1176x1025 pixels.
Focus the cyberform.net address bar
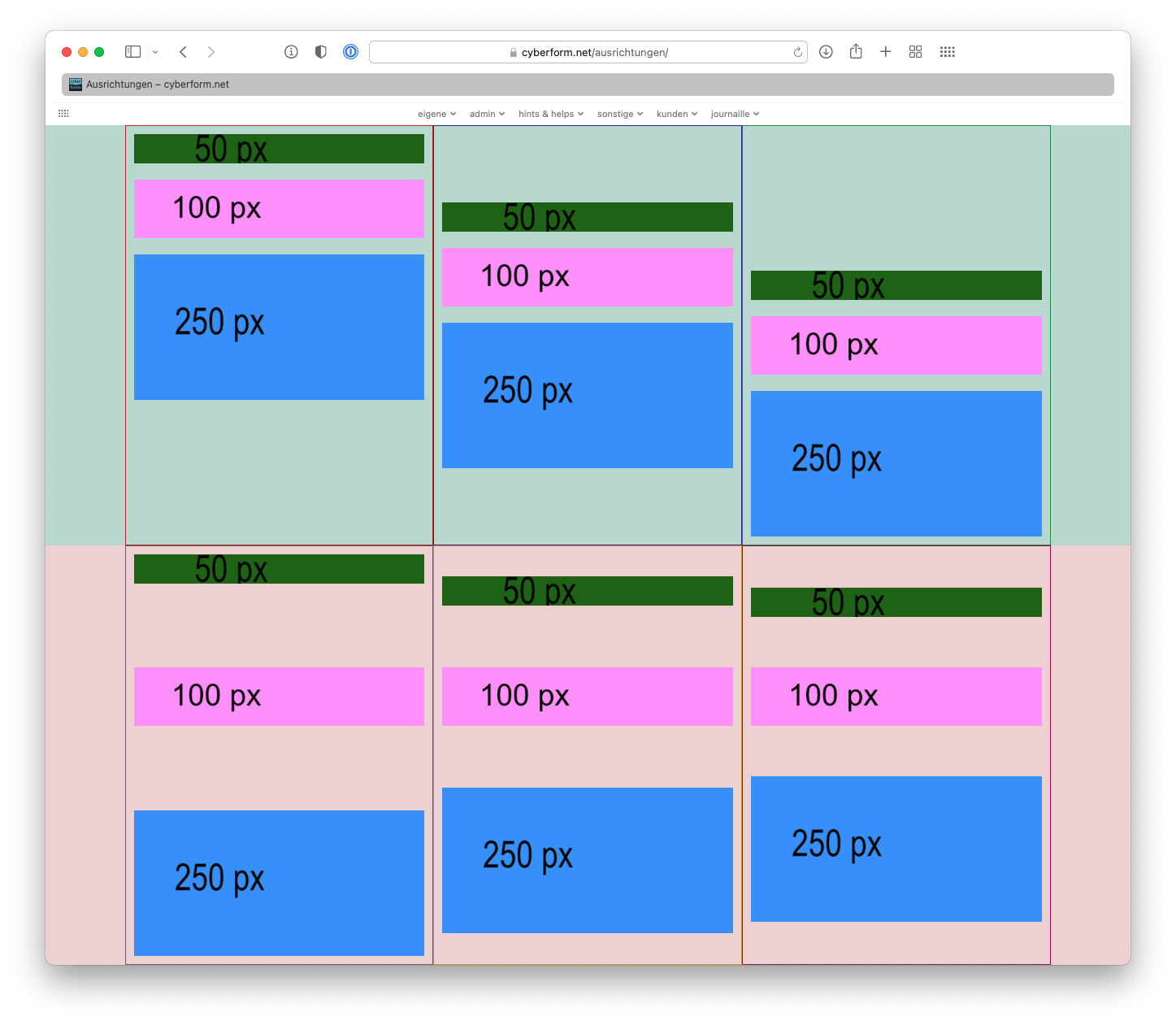click(588, 52)
